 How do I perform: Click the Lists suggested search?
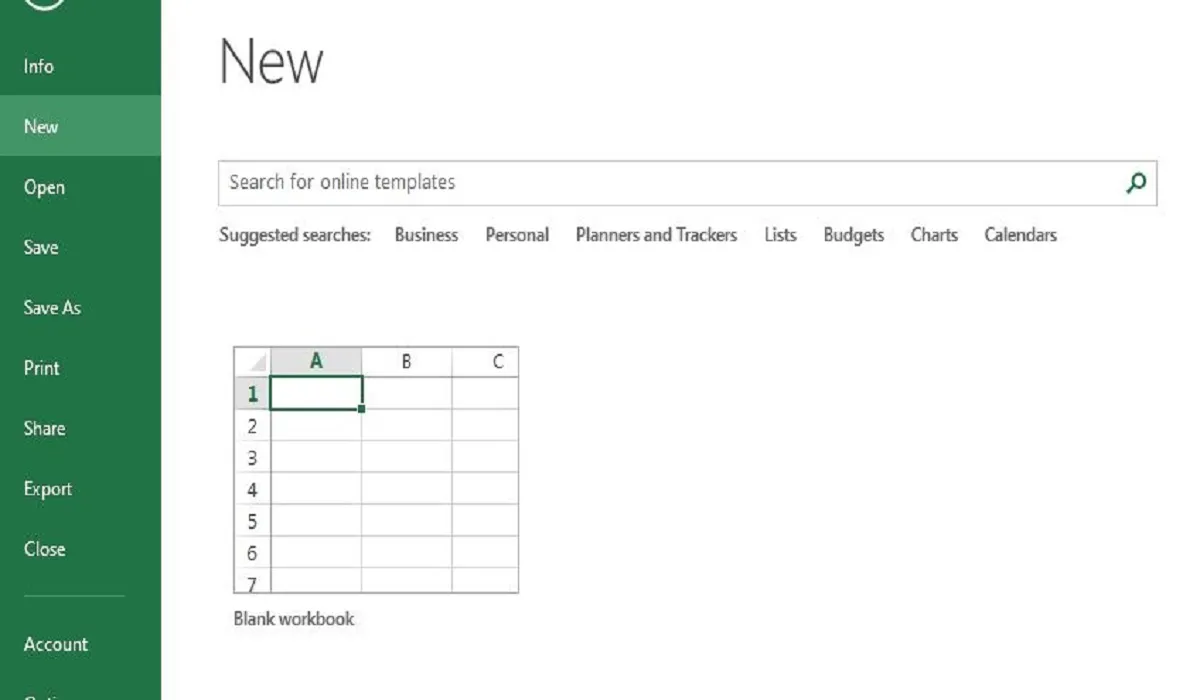pyautogui.click(x=779, y=235)
